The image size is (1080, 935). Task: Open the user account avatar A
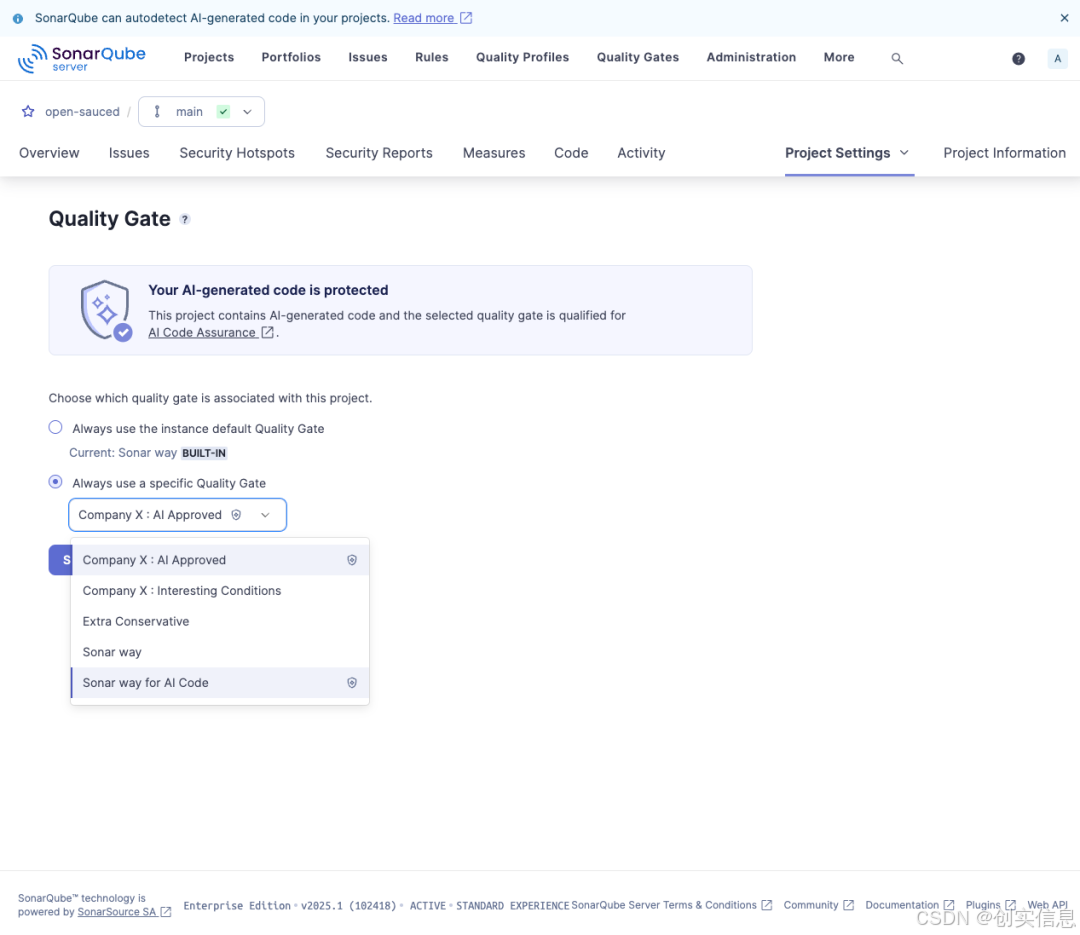1057,59
